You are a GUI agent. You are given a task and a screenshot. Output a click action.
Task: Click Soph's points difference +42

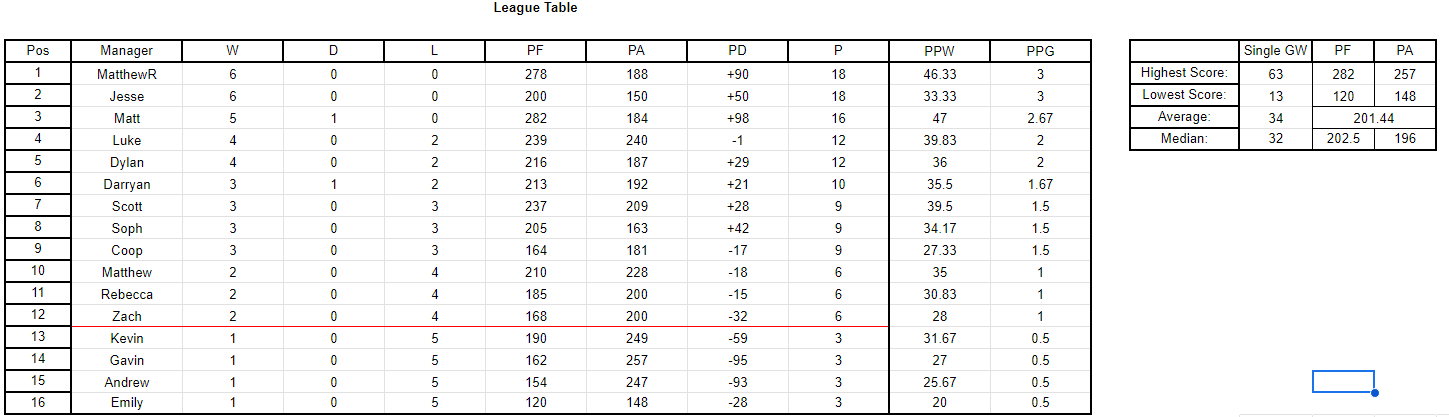click(737, 228)
